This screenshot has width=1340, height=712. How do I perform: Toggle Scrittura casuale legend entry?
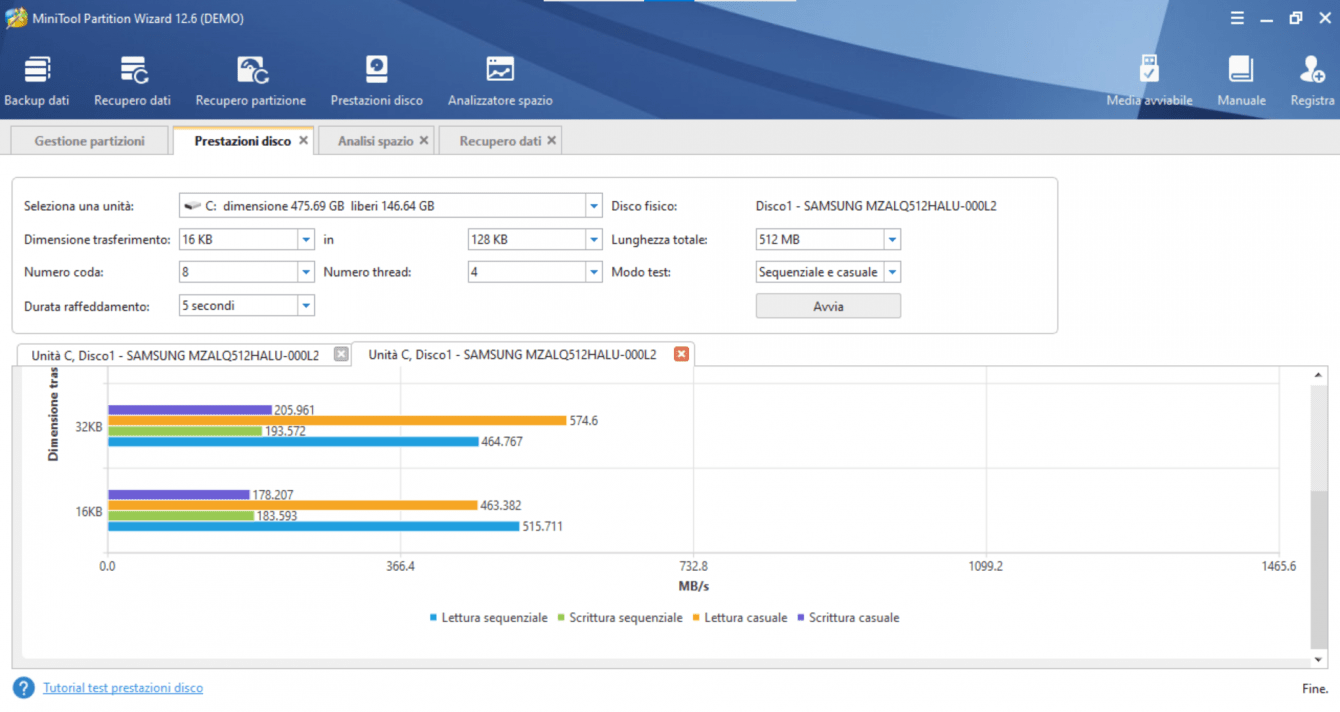click(848, 618)
